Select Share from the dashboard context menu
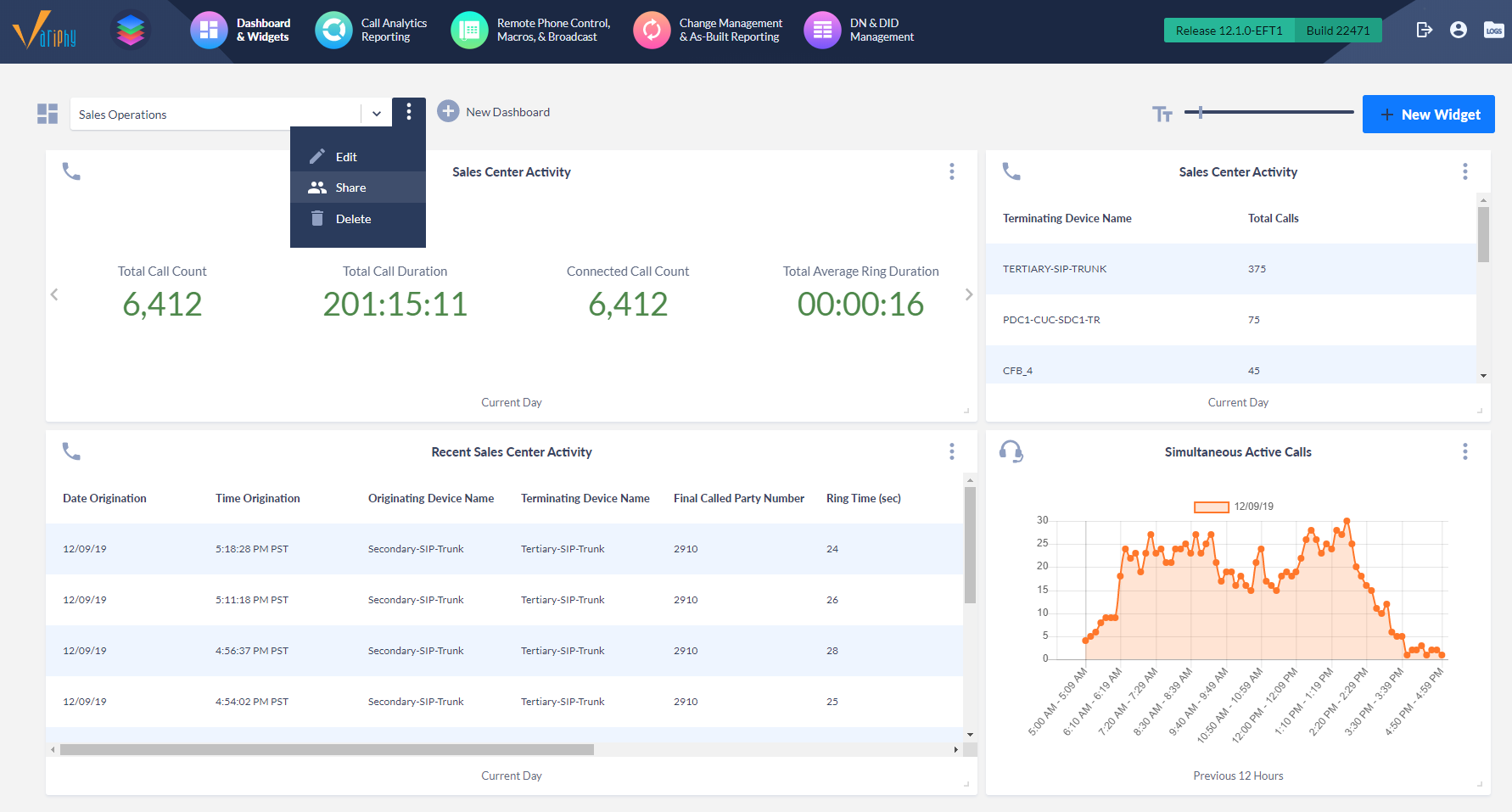1512x812 pixels. 350,187
